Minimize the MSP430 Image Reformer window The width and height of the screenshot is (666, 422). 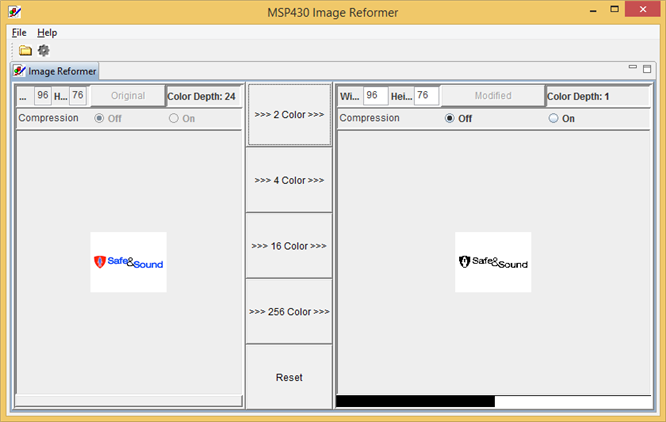click(593, 9)
